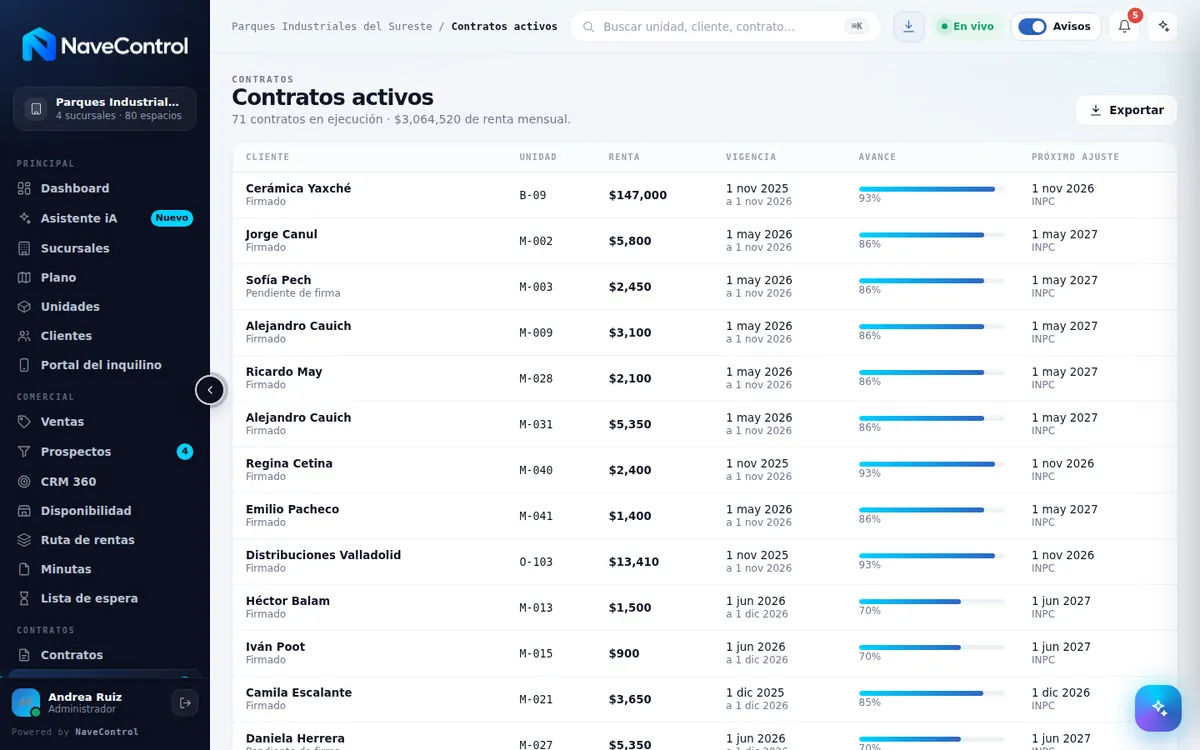Click unit cell B-09
This screenshot has height=750, width=1200.
point(533,196)
